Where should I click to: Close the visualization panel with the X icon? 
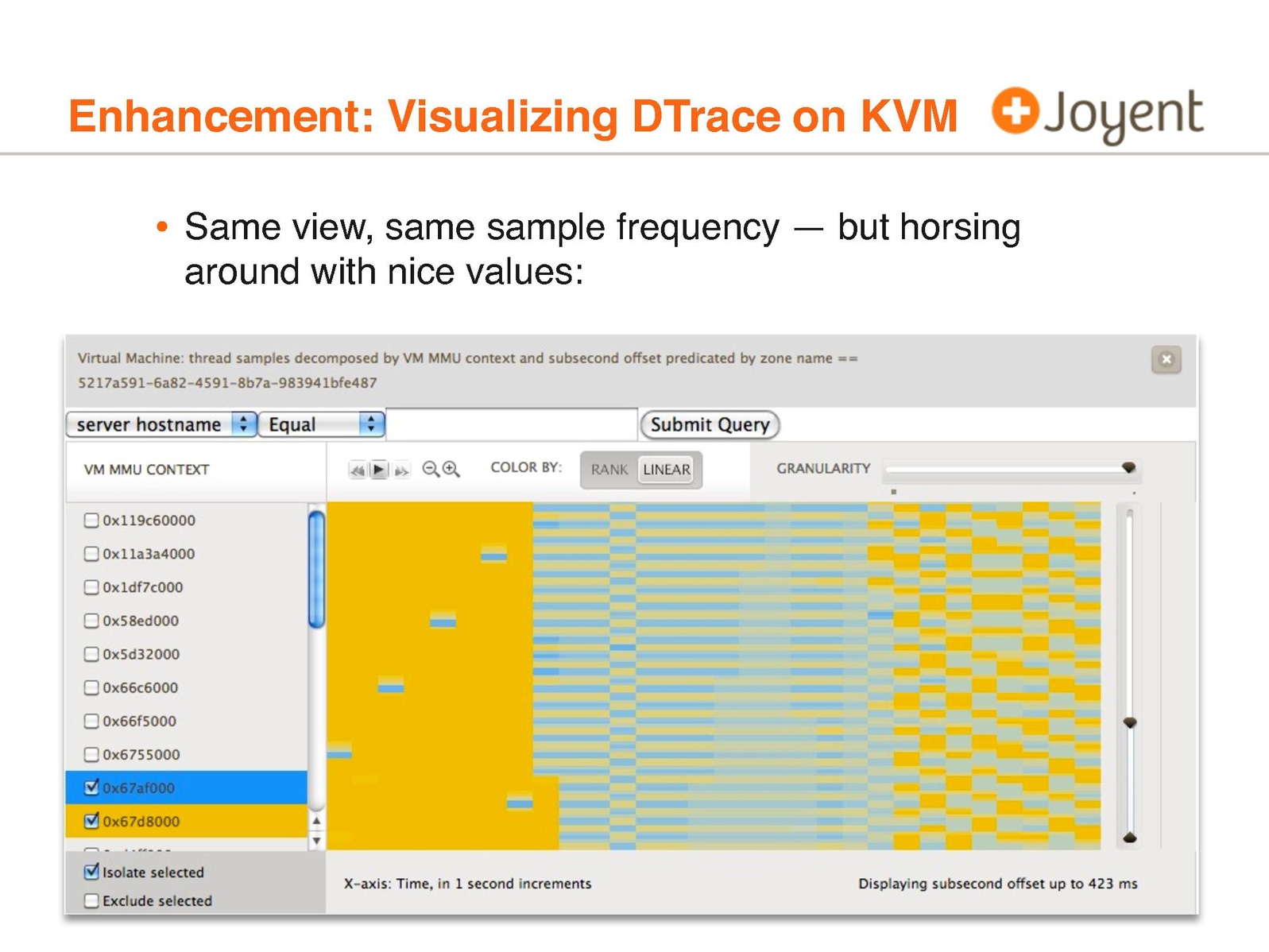pos(1166,359)
